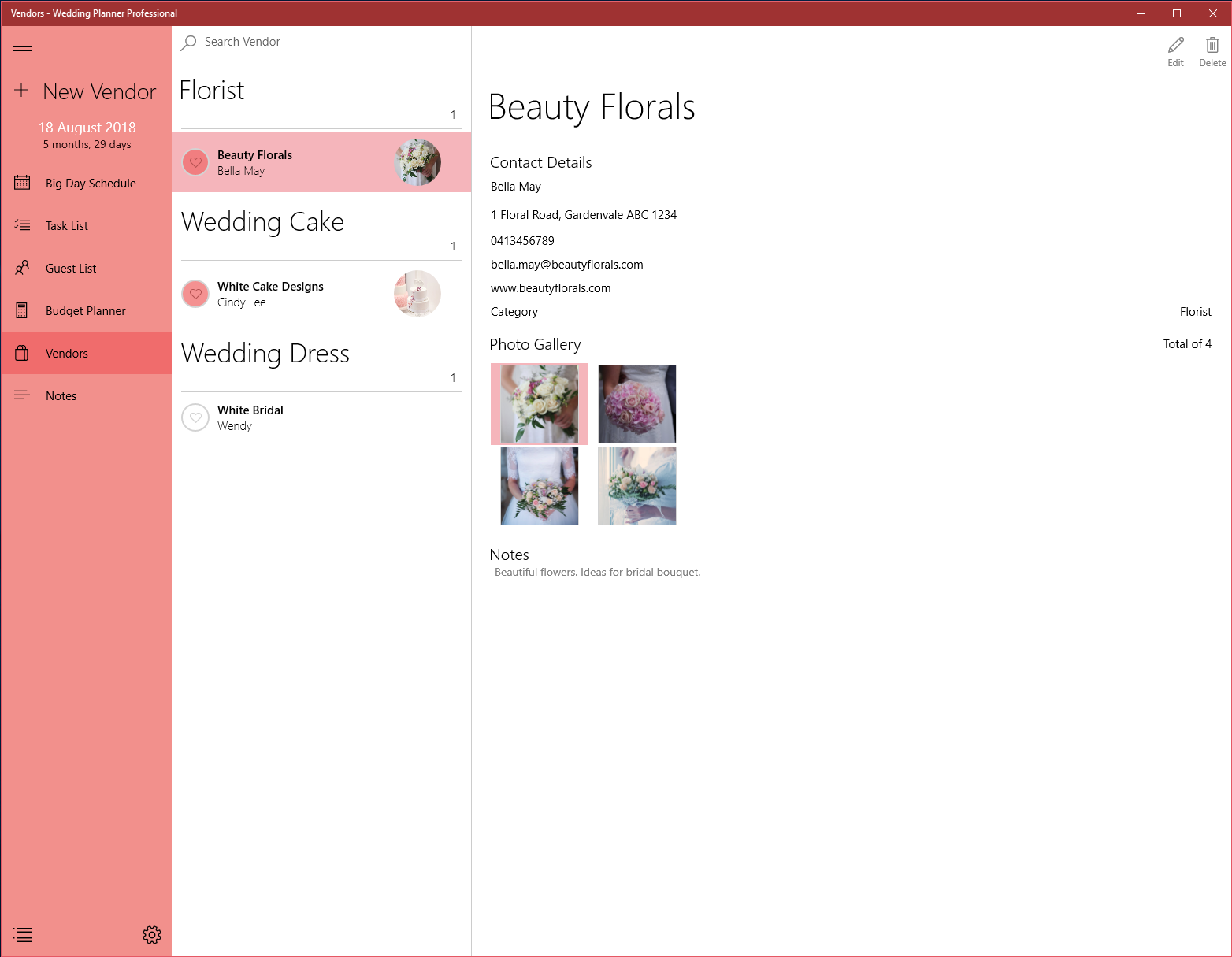Viewport: 1232px width, 957px height.
Task: Add a New Vendor
Action: tap(86, 91)
